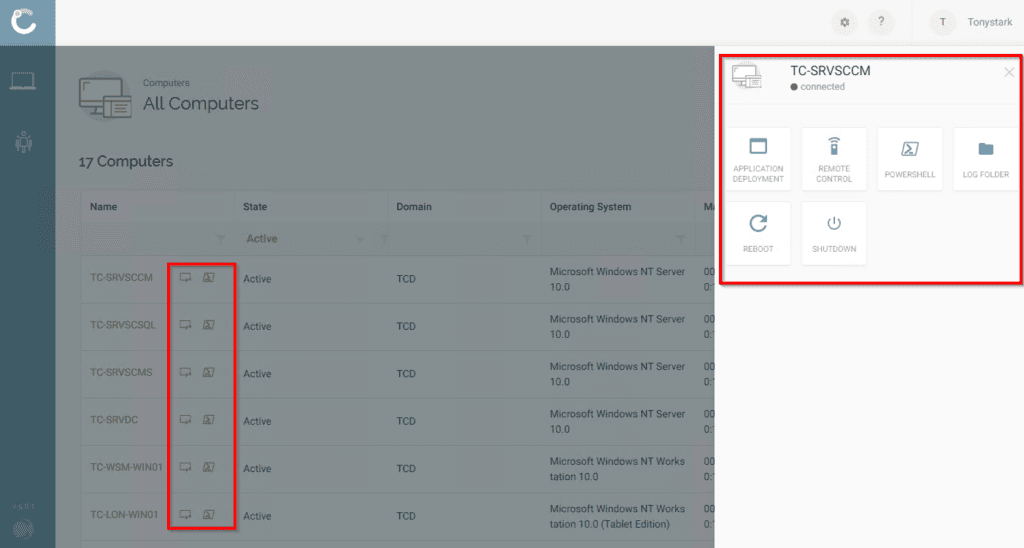The image size is (1024, 548).
Task: Click the monitor icon on the TC-LON-WIN01 row
Action: click(x=185, y=515)
